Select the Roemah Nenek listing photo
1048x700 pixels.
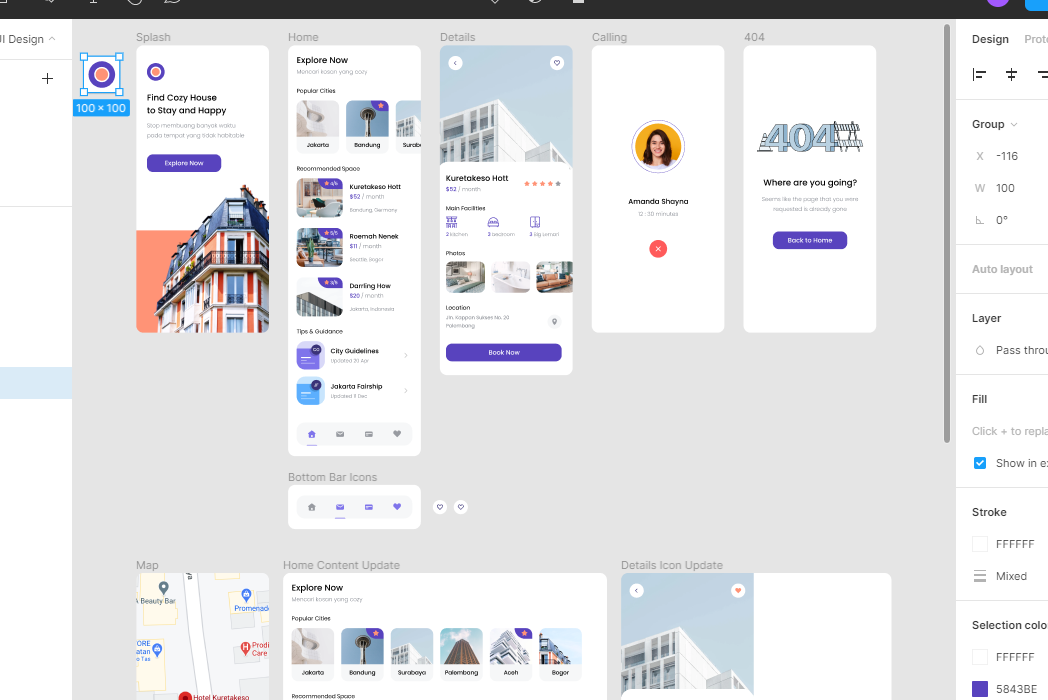click(319, 247)
